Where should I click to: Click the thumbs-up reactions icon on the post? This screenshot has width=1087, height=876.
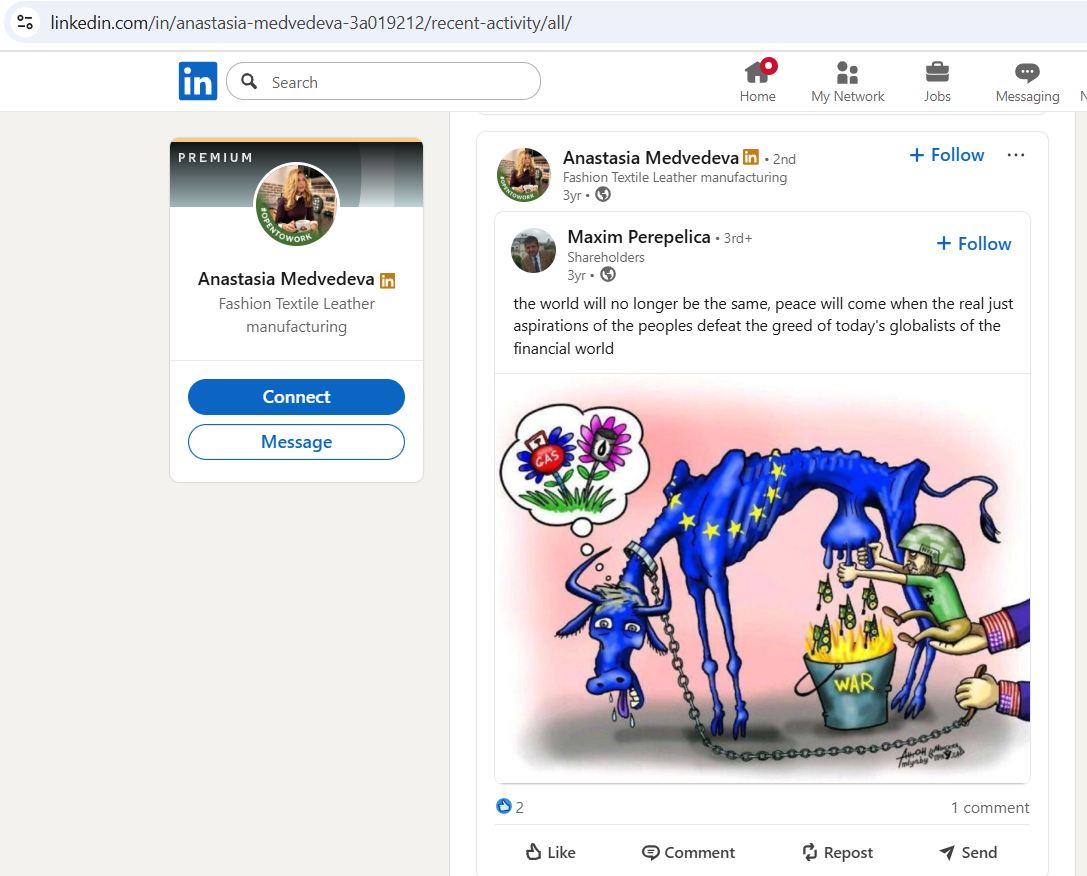point(503,806)
